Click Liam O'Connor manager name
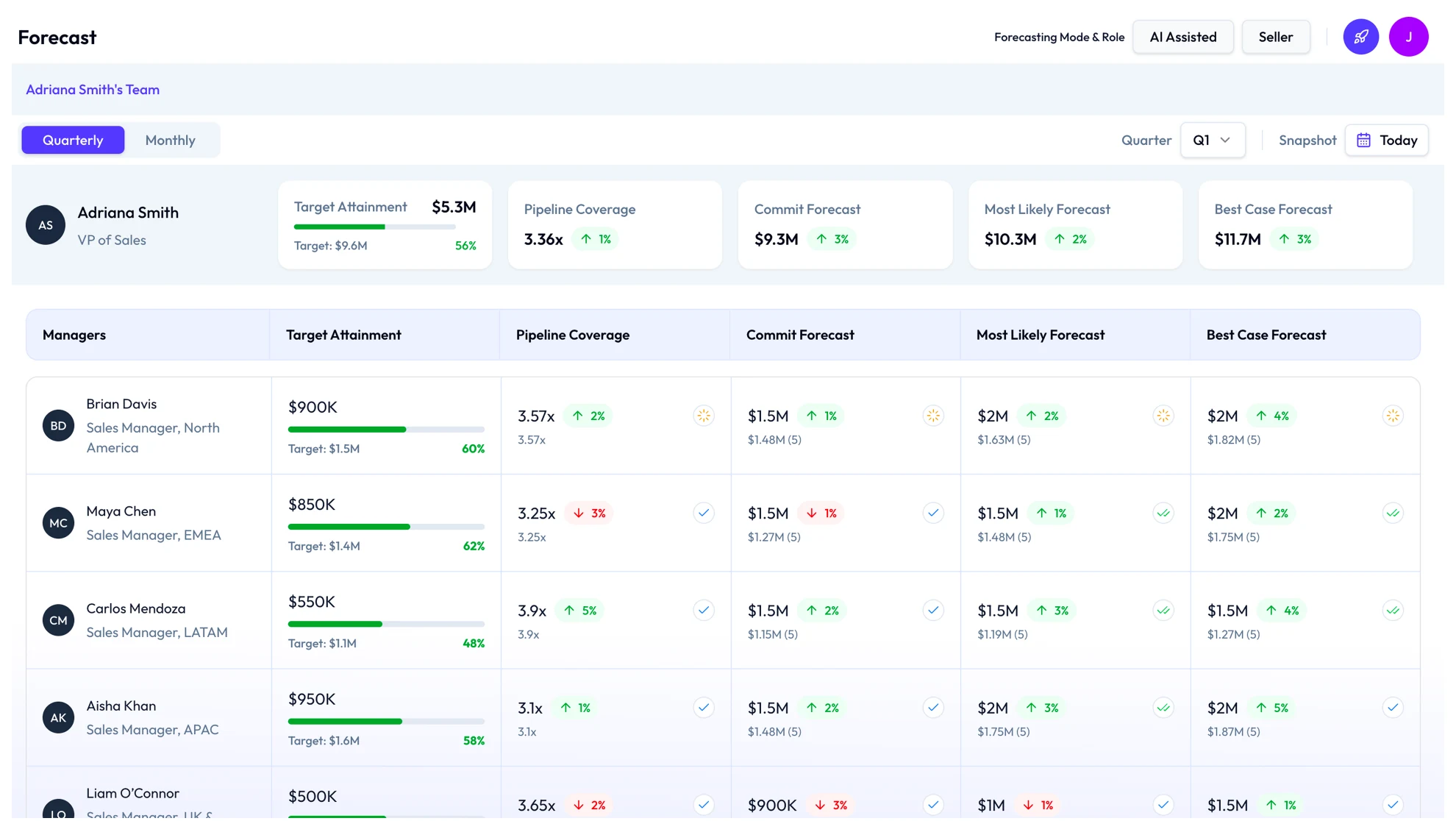1456x821 pixels. (132, 793)
